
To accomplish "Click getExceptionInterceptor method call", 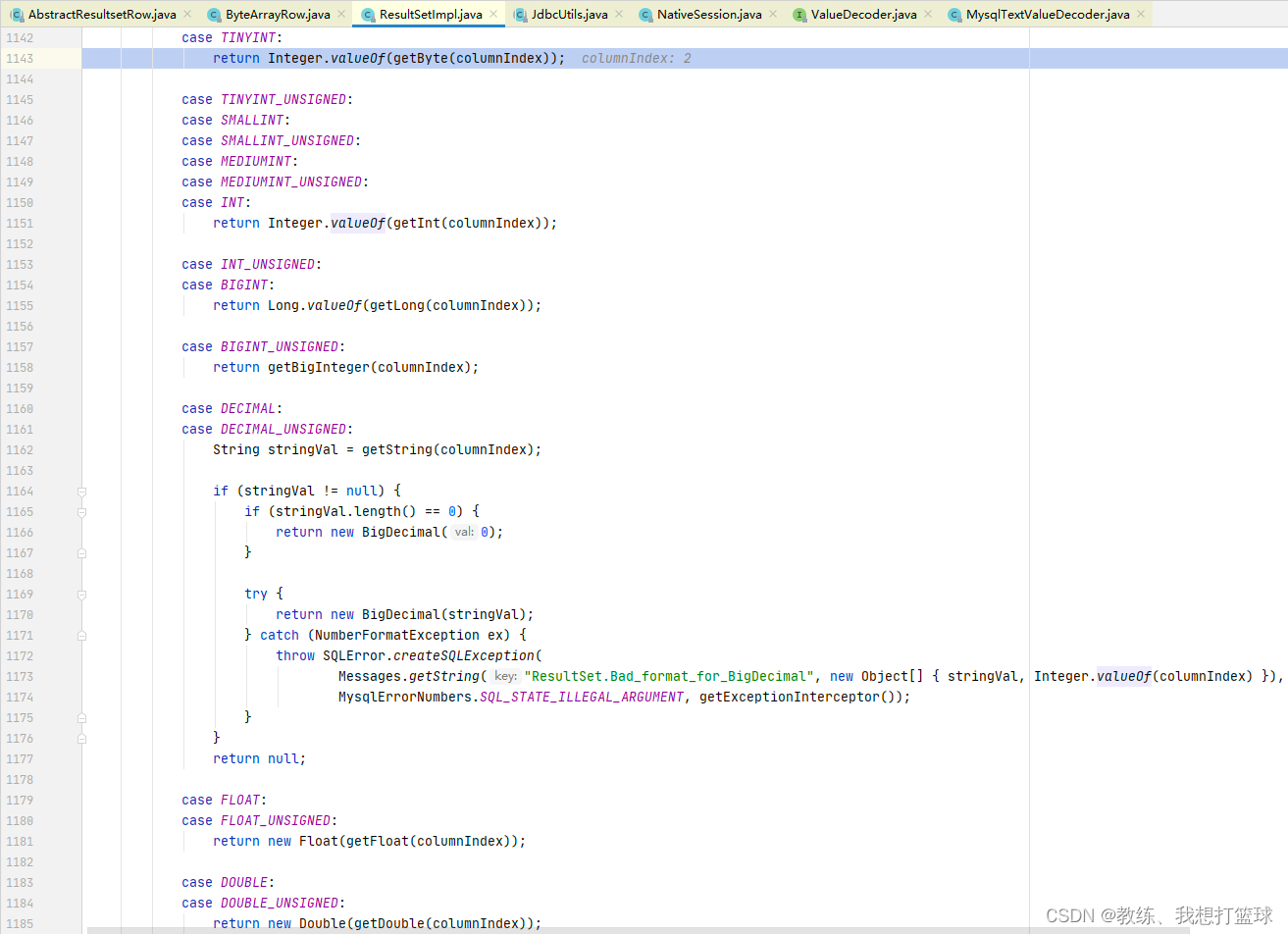I will pyautogui.click(x=790, y=698).
